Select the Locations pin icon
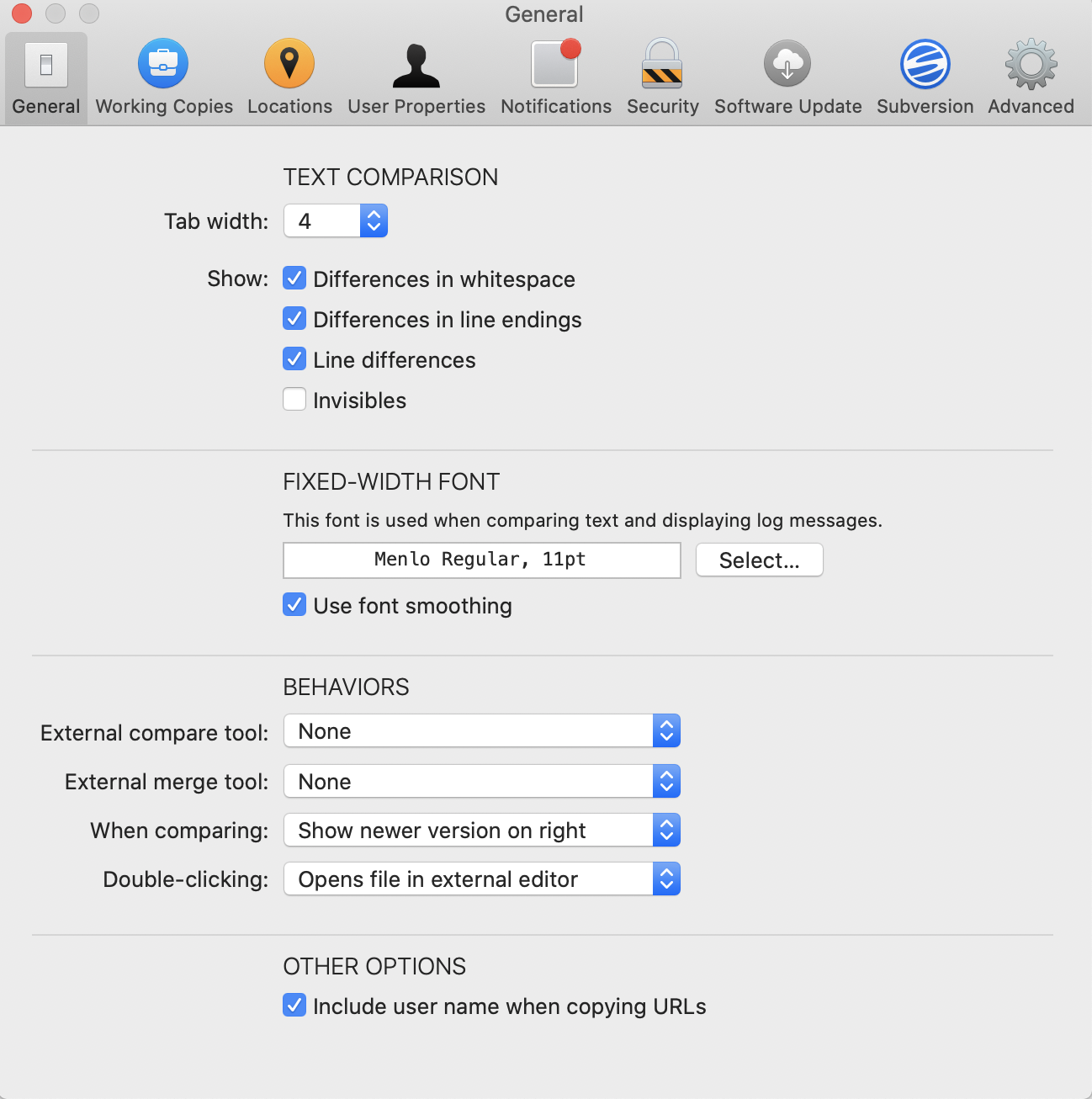 [x=289, y=63]
